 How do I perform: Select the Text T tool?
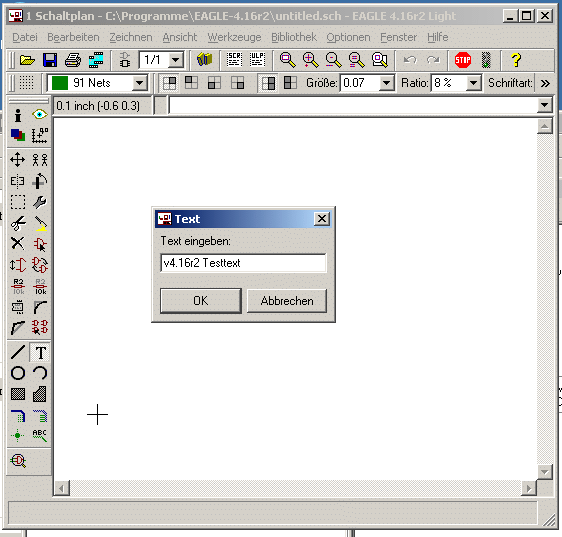coord(41,353)
